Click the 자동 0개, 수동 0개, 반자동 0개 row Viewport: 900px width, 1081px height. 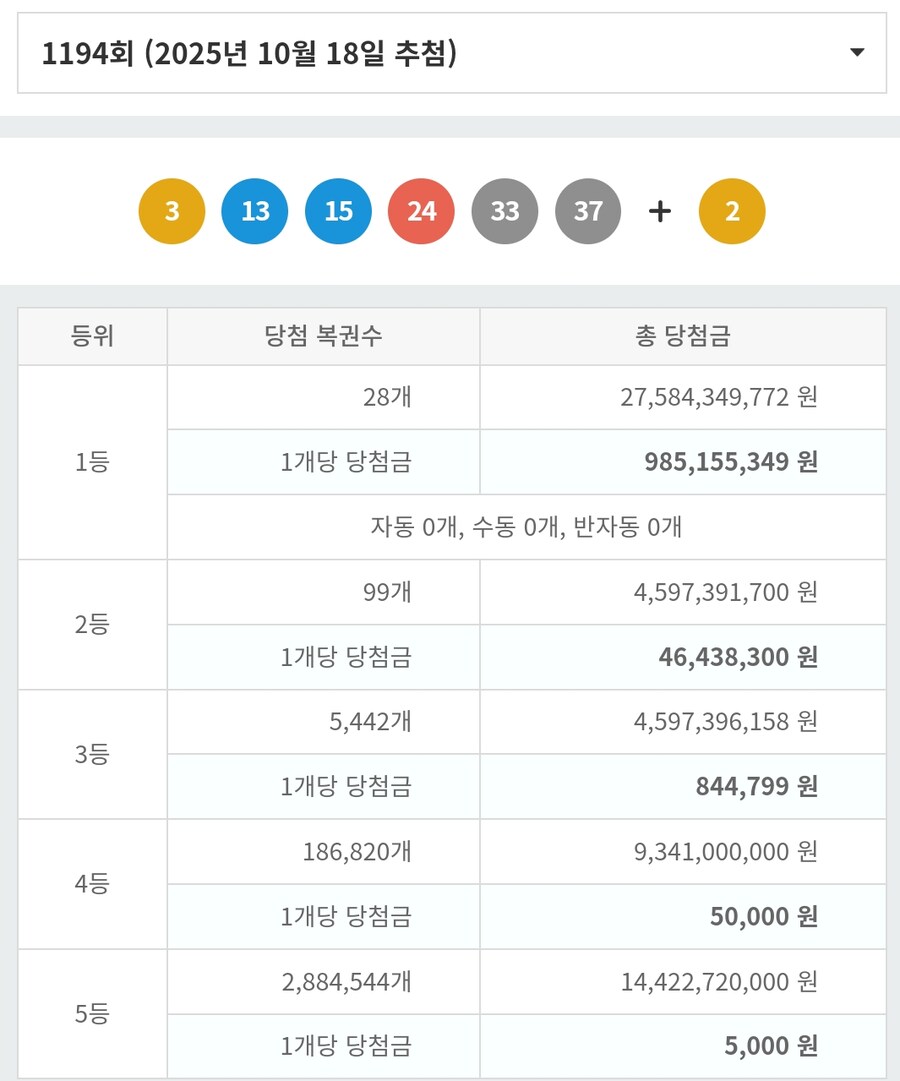pyautogui.click(x=526, y=527)
